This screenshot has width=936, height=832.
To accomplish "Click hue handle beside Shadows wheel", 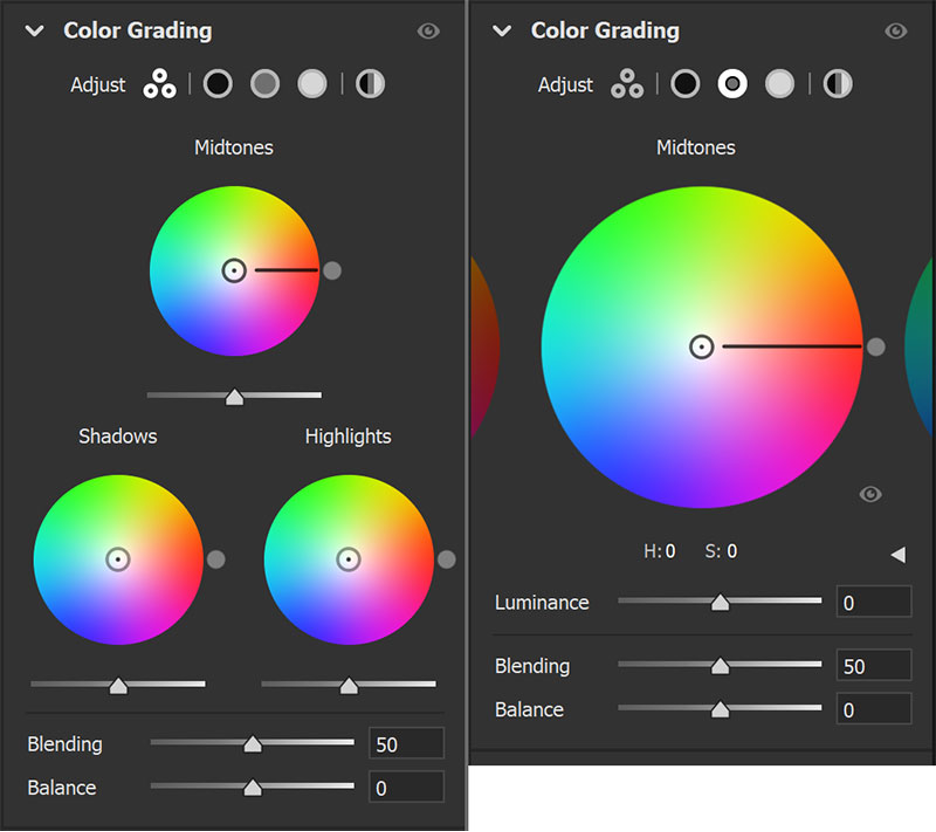I will pos(216,560).
